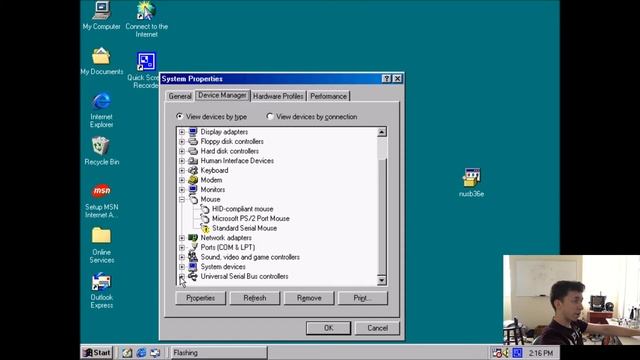Select HID-compliant mouse in the tree

[x=242, y=209]
